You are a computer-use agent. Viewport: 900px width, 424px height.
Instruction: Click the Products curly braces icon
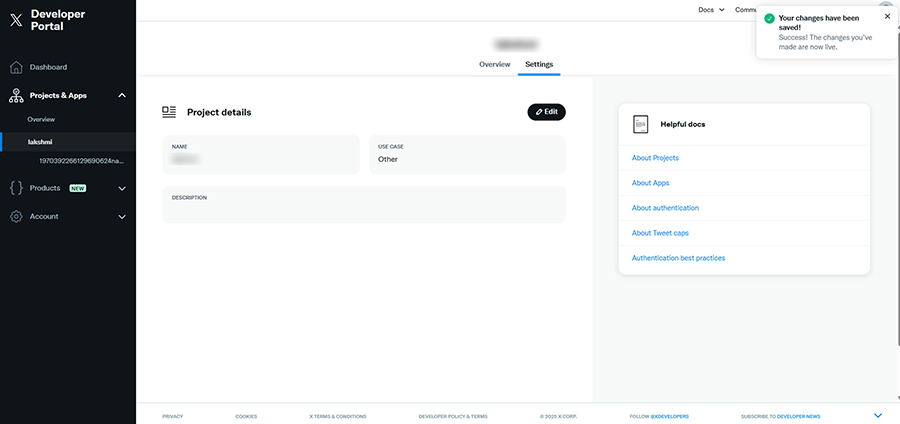click(x=17, y=188)
